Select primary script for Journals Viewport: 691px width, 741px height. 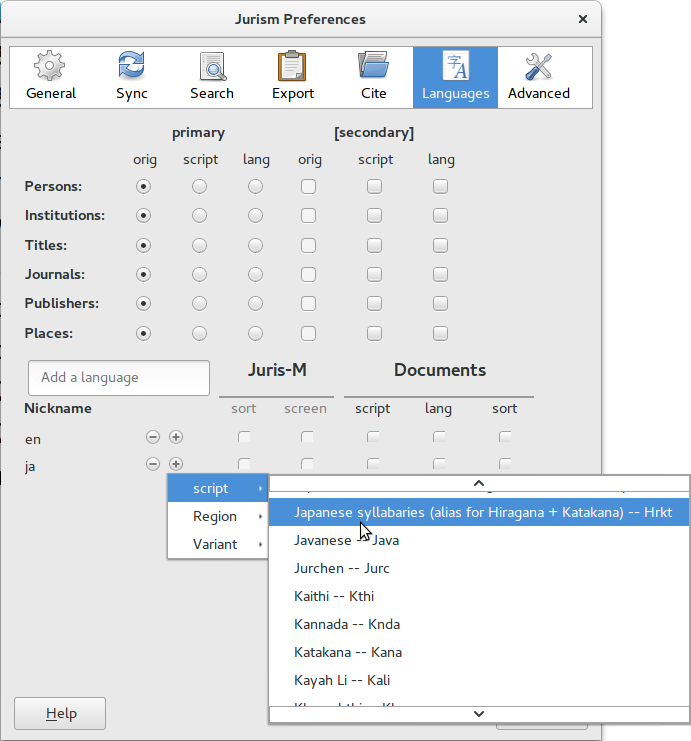point(199,275)
